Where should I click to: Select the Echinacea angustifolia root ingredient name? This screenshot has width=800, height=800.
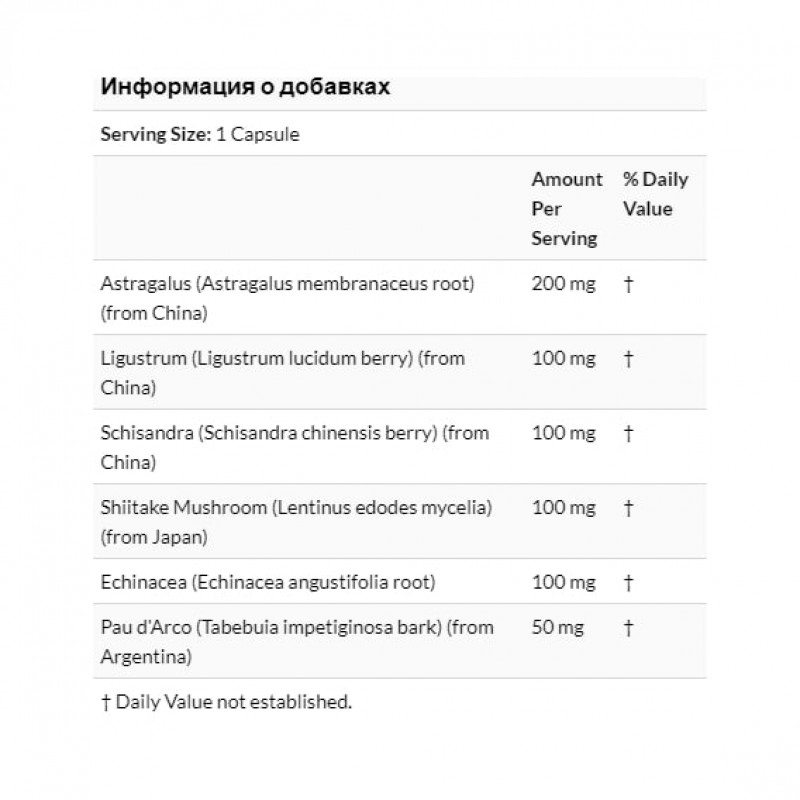click(268, 583)
